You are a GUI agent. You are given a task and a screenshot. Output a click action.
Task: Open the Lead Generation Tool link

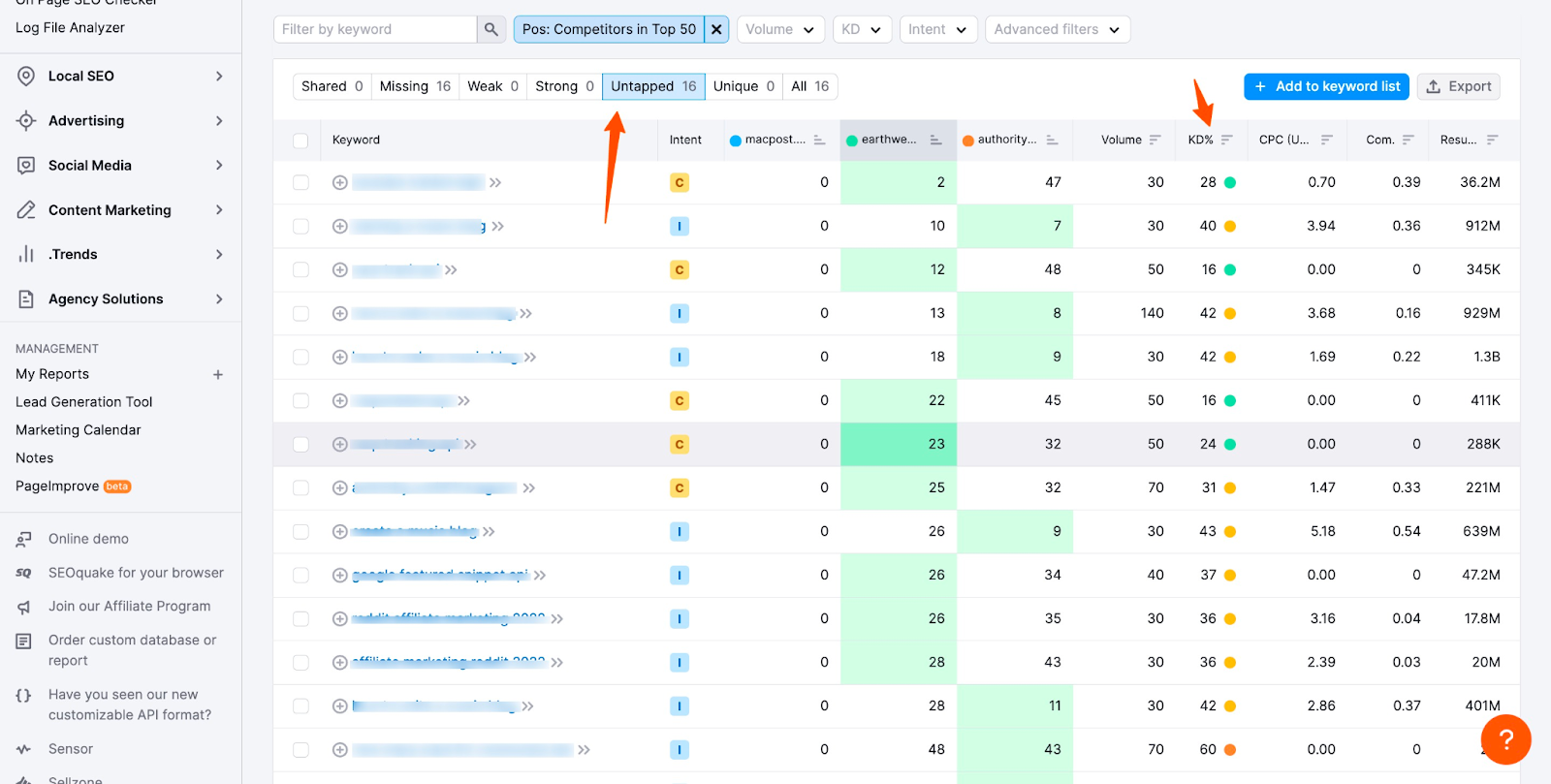(x=84, y=402)
